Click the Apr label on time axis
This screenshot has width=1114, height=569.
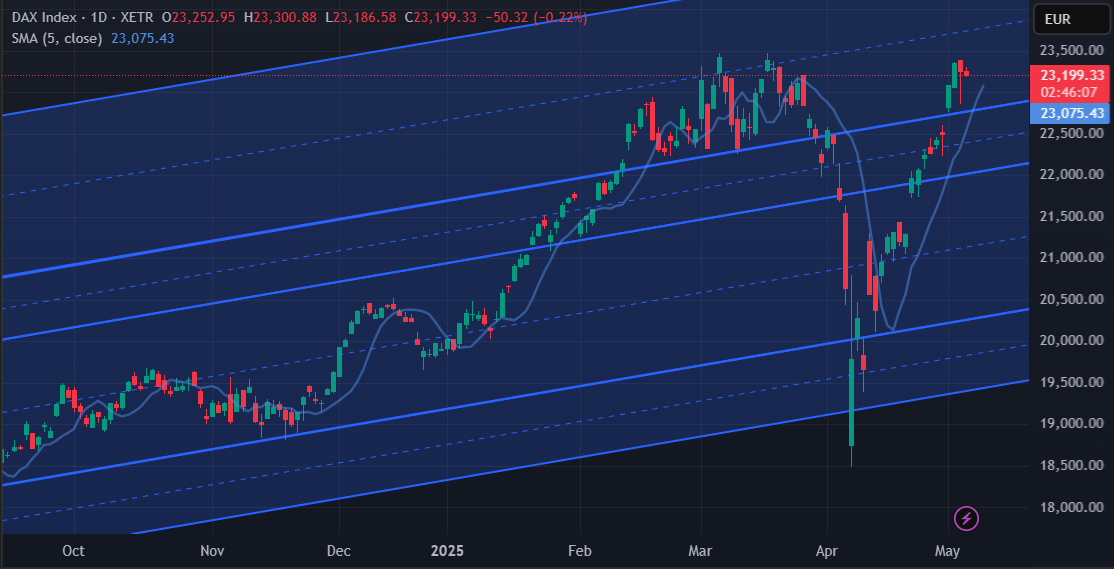[827, 551]
